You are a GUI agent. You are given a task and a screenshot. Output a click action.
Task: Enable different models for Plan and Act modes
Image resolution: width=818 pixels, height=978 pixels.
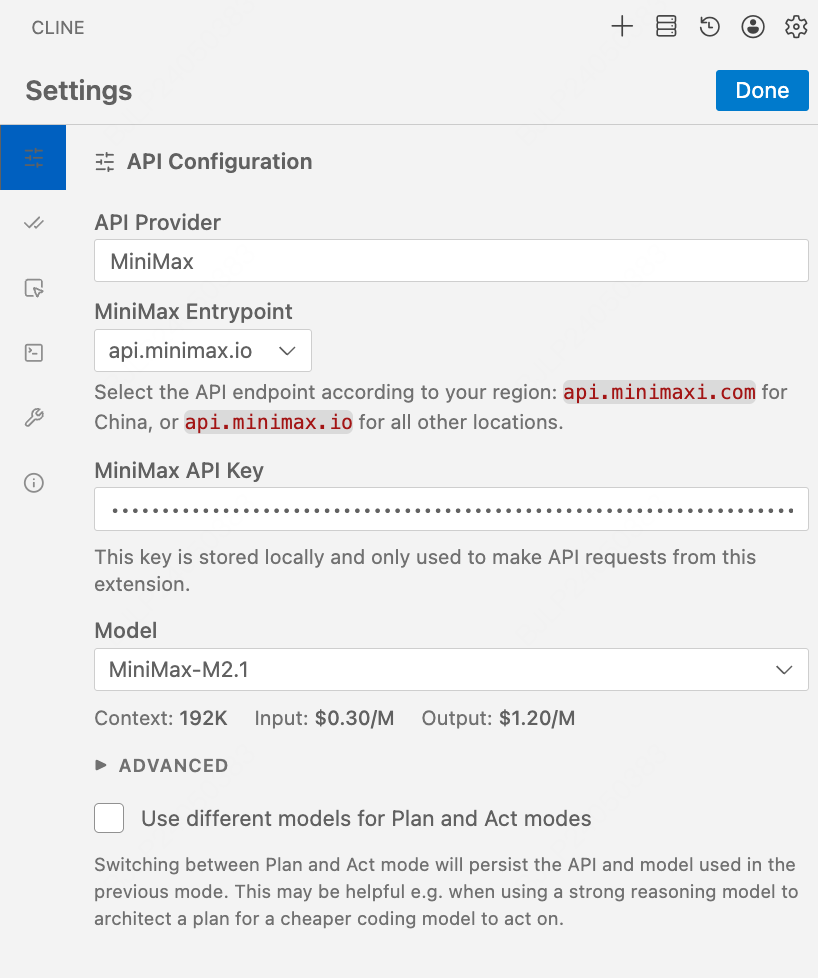pyautogui.click(x=109, y=818)
